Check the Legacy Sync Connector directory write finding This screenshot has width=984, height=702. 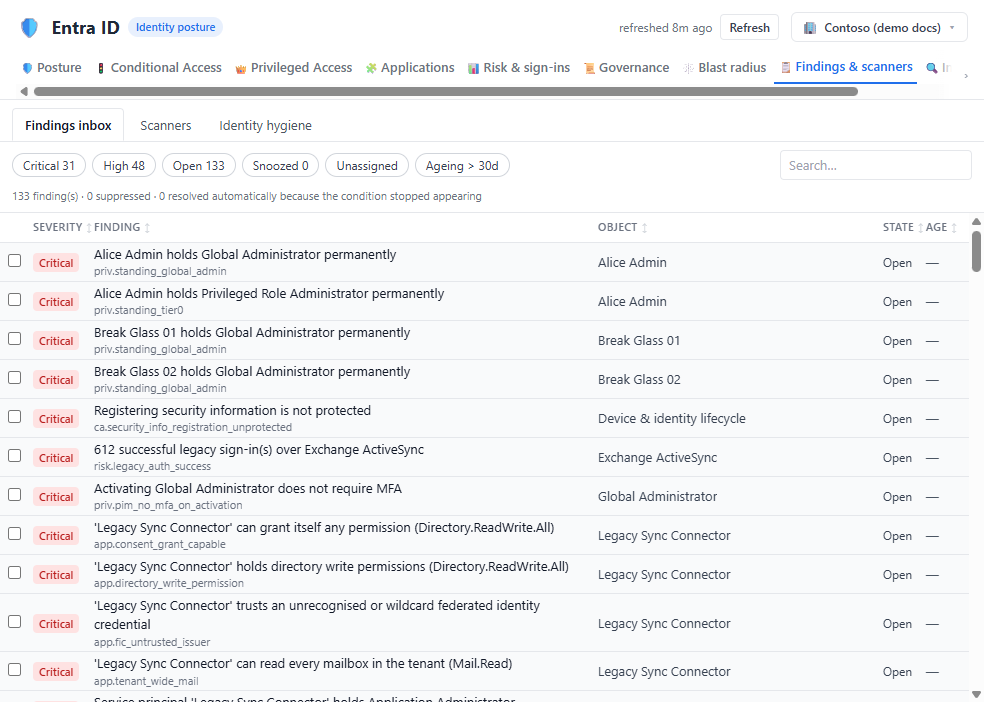(14, 572)
